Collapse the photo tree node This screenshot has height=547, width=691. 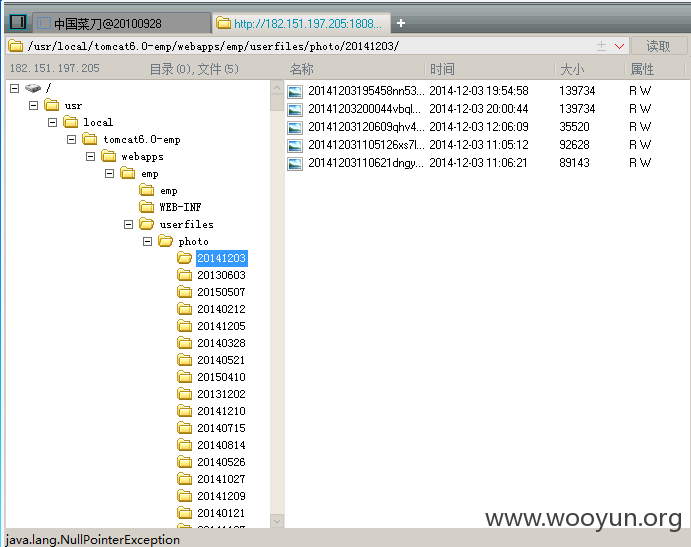[x=148, y=242]
